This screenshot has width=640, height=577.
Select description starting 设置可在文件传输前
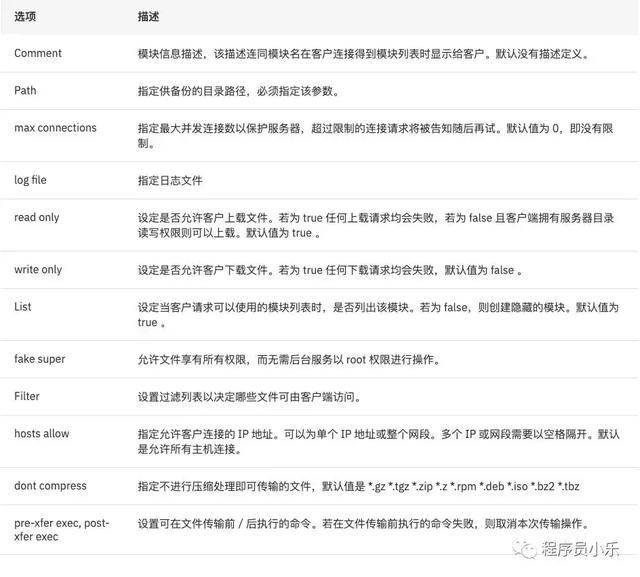click(x=364, y=523)
